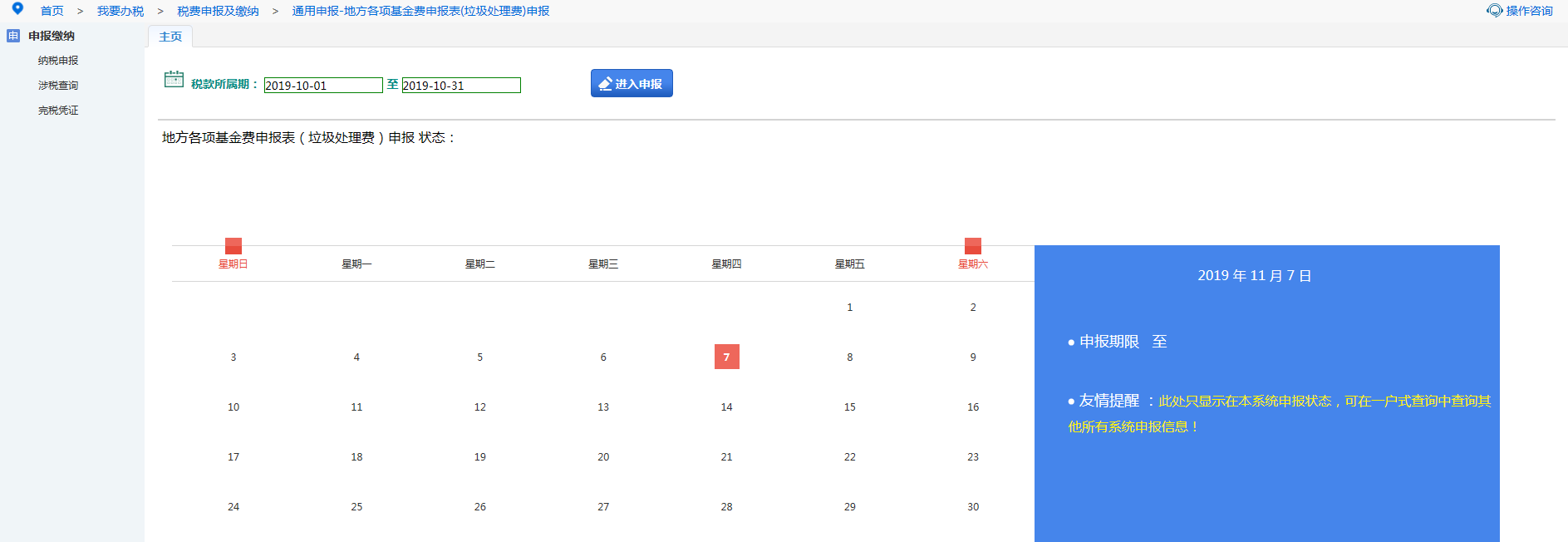This screenshot has width=1568, height=542.
Task: Click the 星期六 column header
Action: point(973,264)
